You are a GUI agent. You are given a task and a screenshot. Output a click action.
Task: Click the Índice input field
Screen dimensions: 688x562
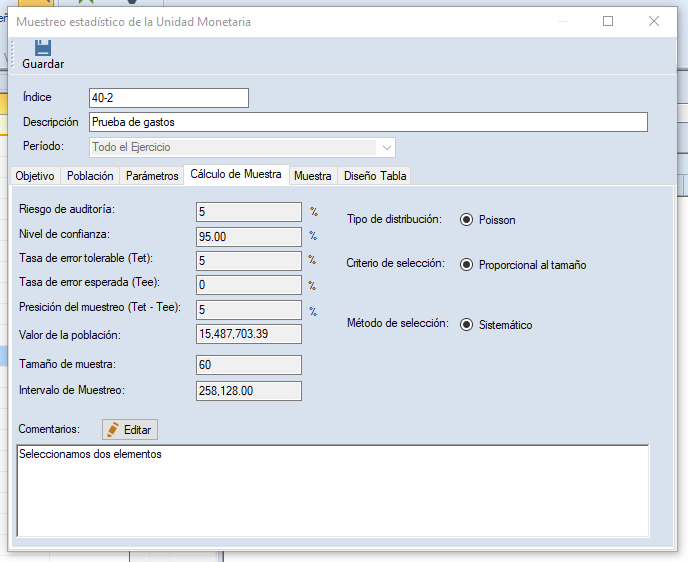click(168, 98)
